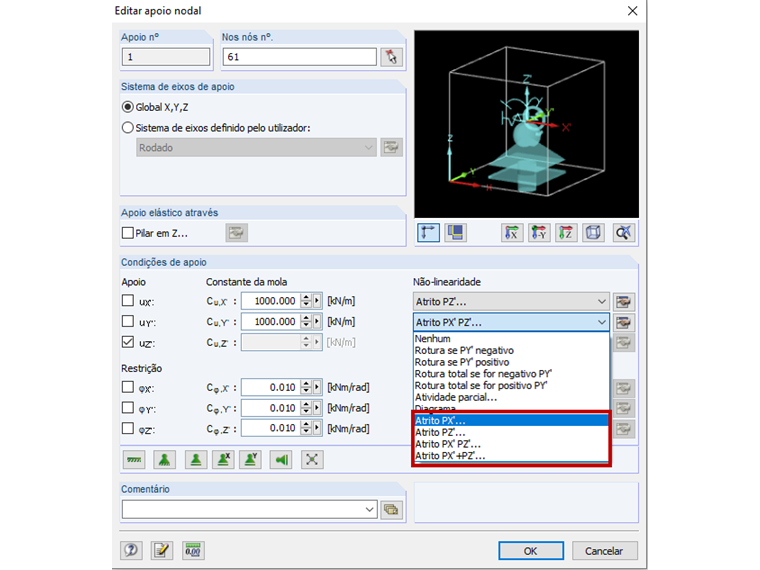Choose Rotura se PY' positivo option
Image resolution: width=760 pixels, height=570 pixels.
coord(511,362)
